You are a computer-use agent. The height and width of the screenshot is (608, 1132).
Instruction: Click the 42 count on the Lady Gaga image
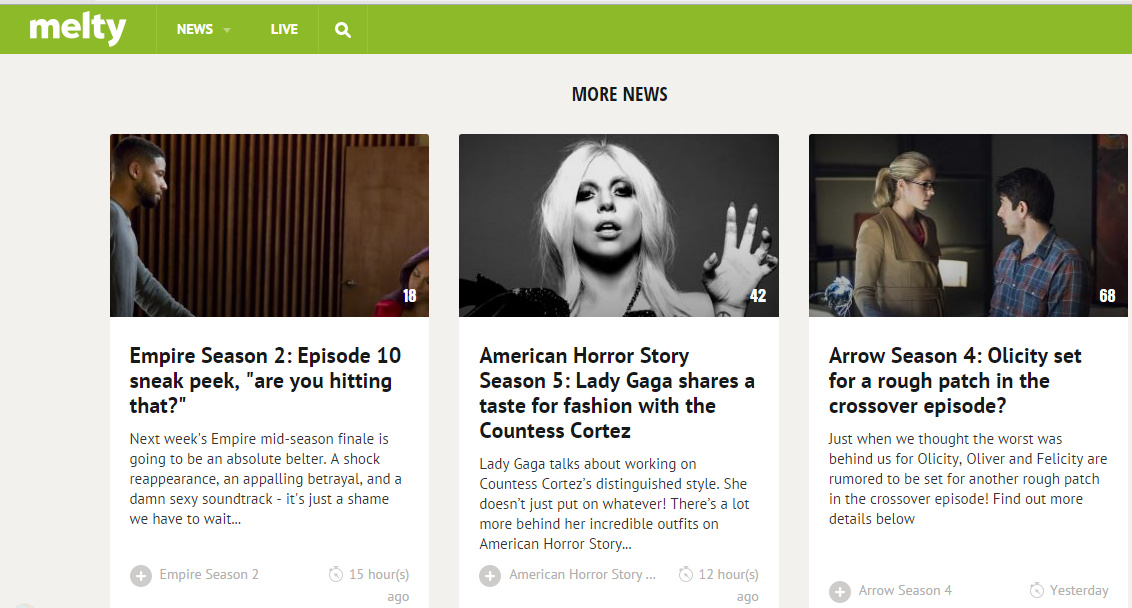(x=757, y=295)
